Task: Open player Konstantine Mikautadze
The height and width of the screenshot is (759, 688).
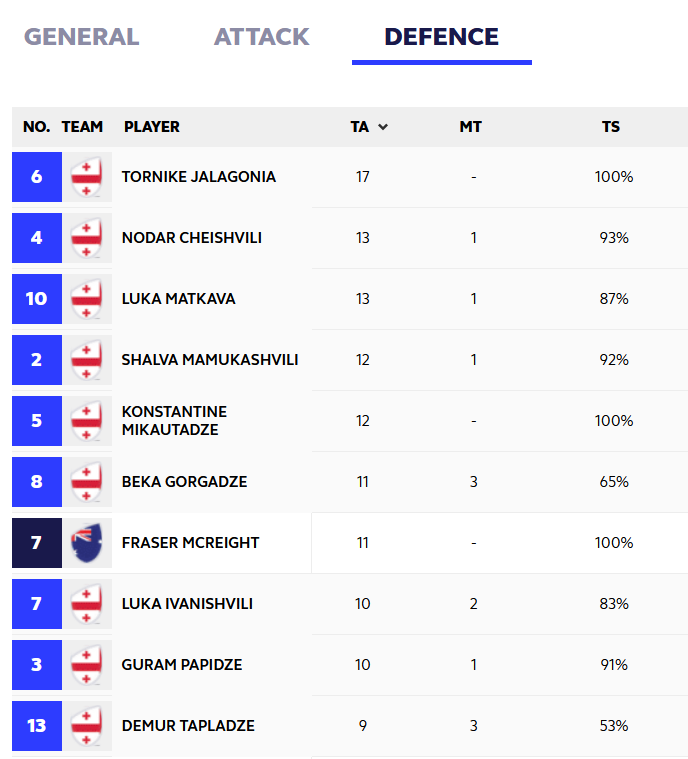Action: pos(174,421)
